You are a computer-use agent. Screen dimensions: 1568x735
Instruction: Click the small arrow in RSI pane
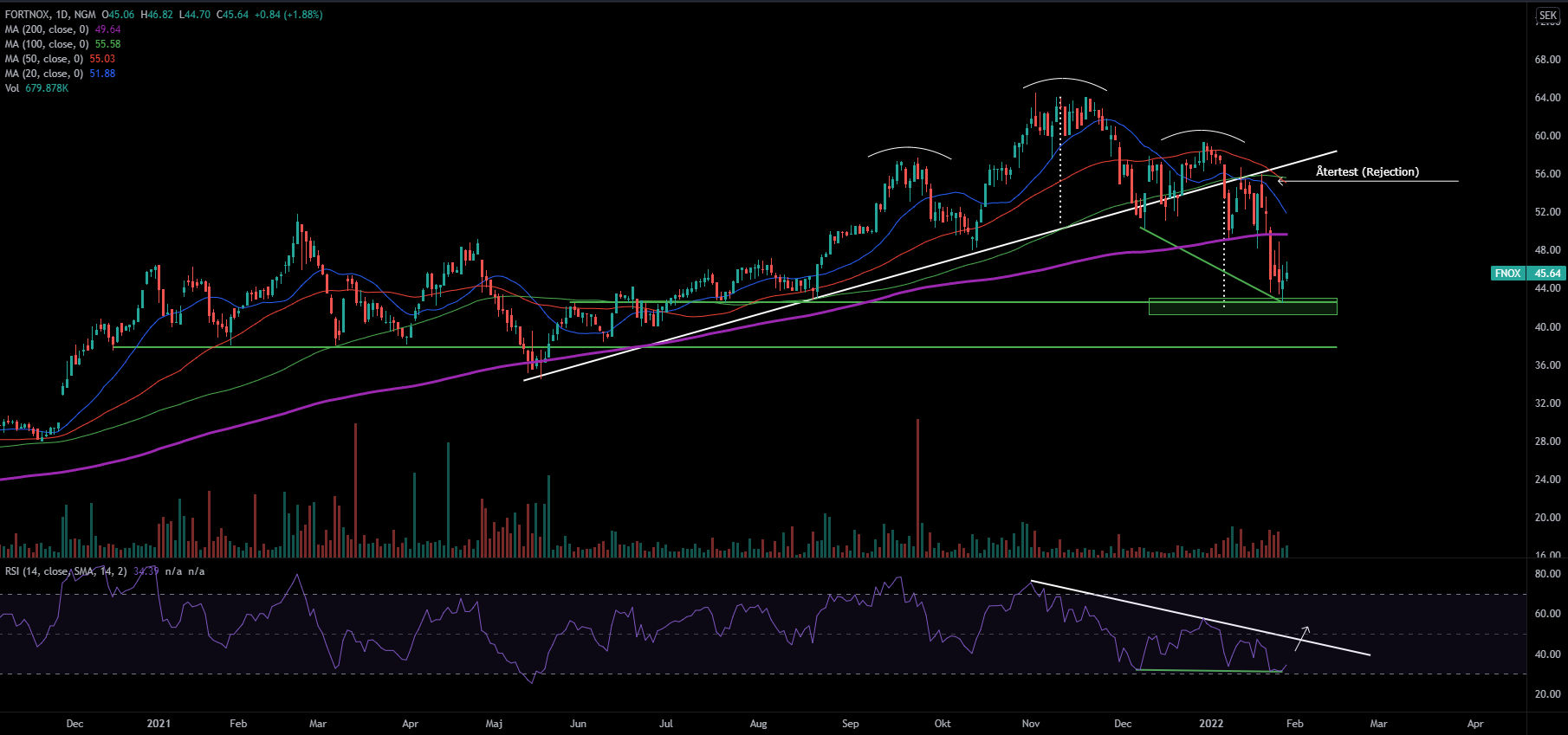(x=1301, y=637)
